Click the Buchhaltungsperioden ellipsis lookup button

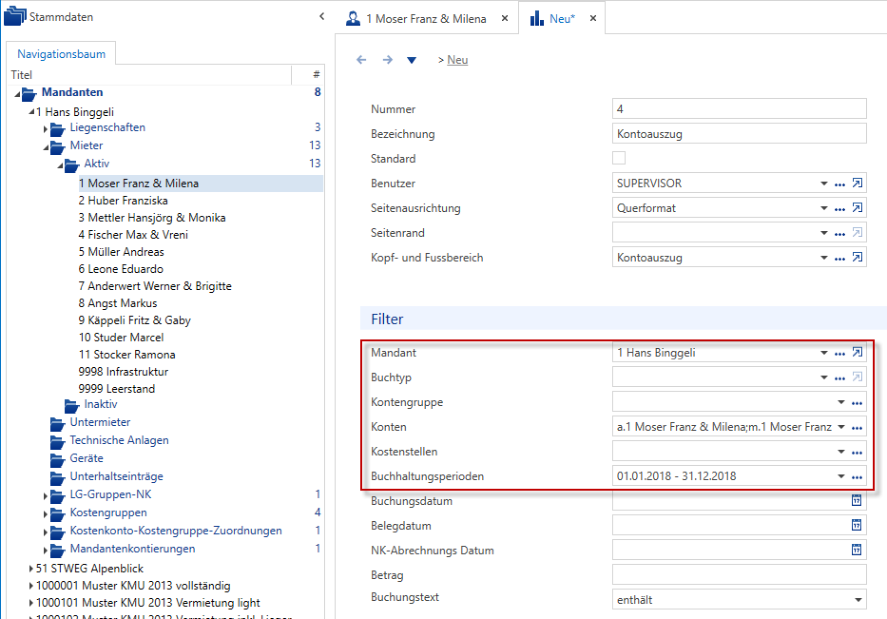857,477
